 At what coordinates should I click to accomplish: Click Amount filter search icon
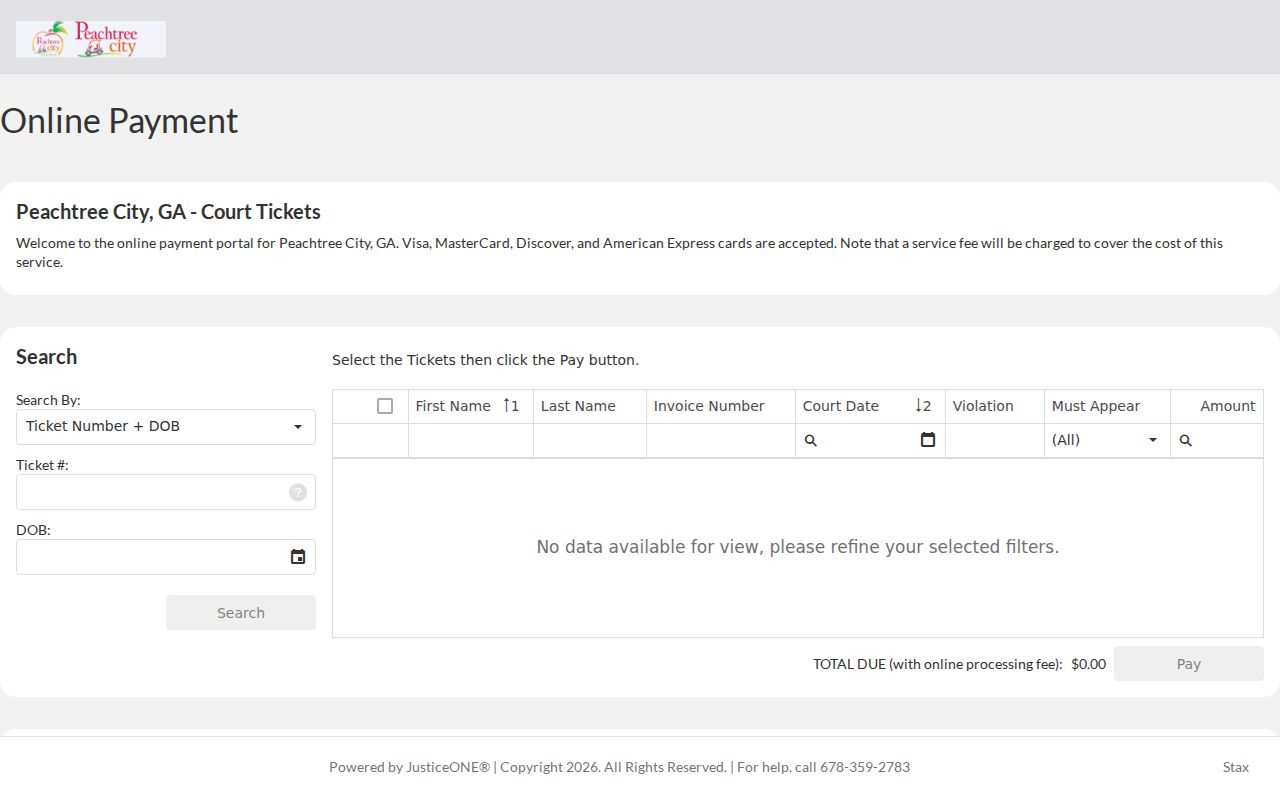tap(1186, 440)
